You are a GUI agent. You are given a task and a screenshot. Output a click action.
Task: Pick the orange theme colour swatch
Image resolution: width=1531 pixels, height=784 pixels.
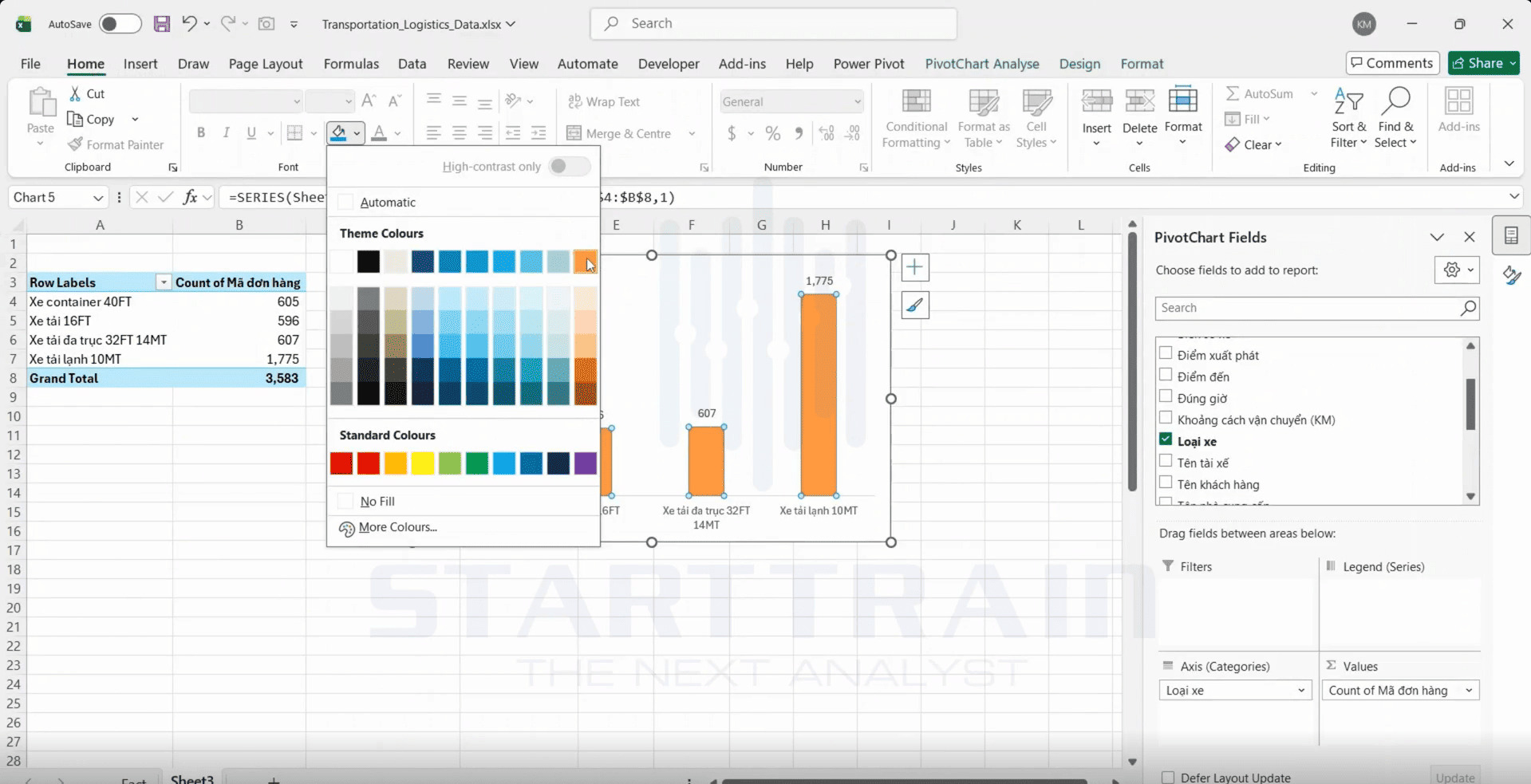[x=585, y=261]
